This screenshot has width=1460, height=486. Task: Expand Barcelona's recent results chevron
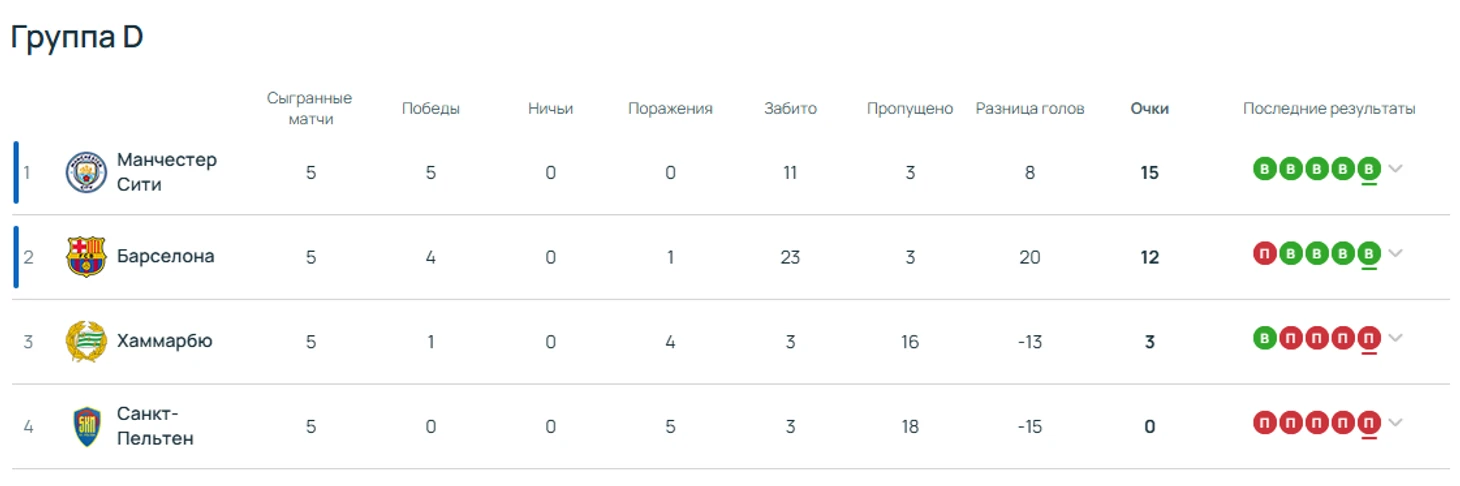1395,253
